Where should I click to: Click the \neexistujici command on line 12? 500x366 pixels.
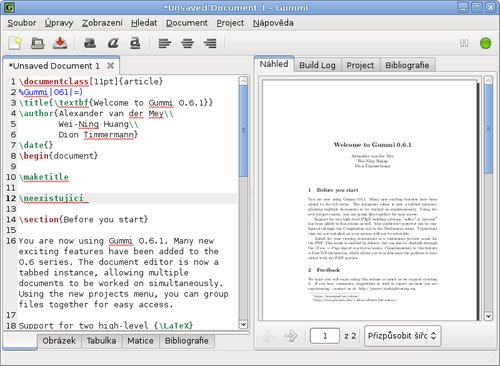click(52, 198)
